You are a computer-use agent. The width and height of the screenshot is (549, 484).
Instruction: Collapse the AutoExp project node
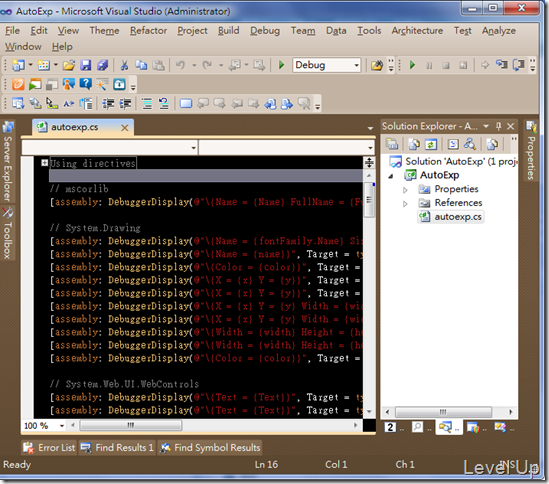[x=391, y=176]
